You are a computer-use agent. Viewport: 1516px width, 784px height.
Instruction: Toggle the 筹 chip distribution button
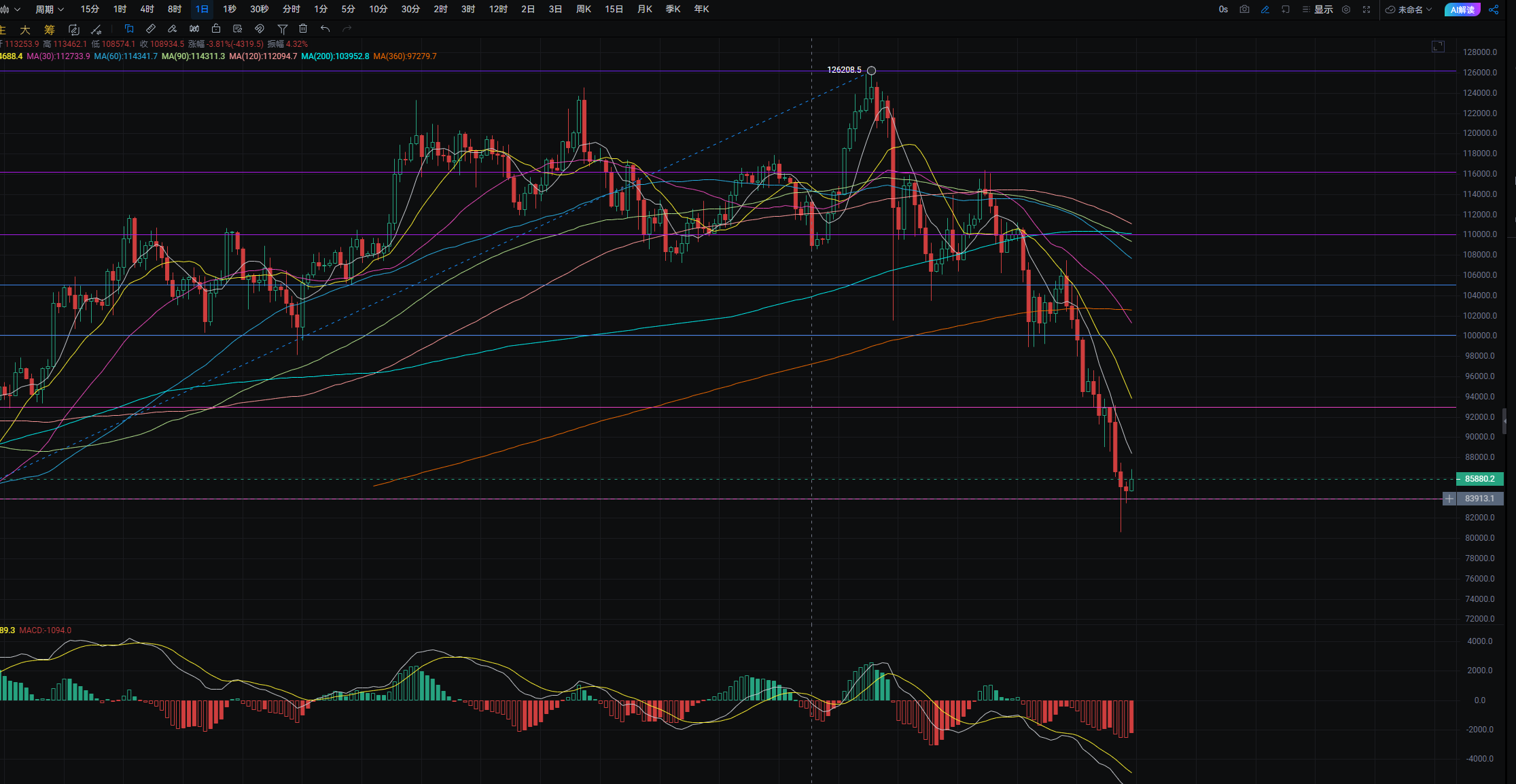pos(49,29)
